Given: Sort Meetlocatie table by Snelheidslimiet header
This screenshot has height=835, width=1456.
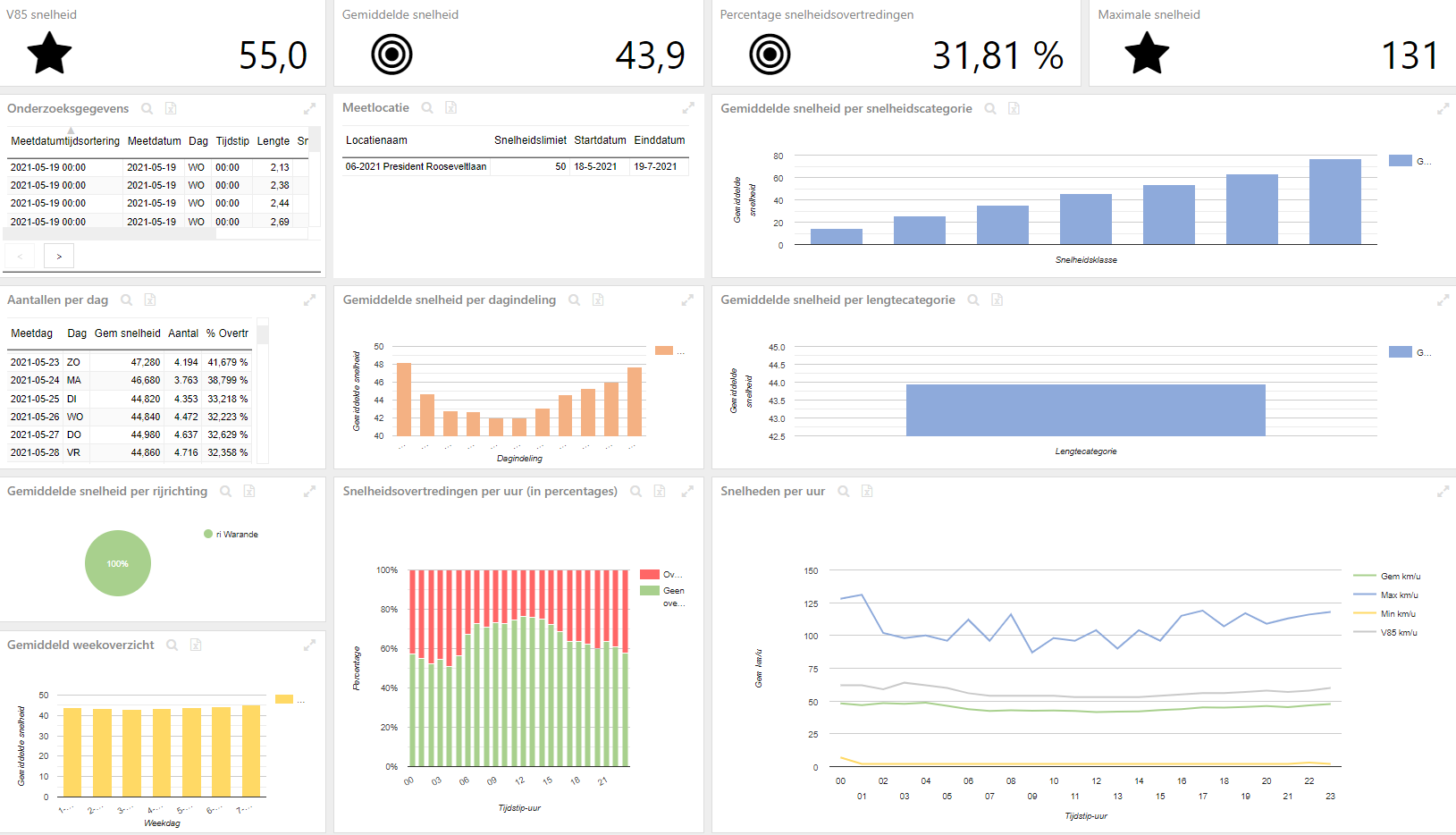Looking at the screenshot, I should (530, 140).
